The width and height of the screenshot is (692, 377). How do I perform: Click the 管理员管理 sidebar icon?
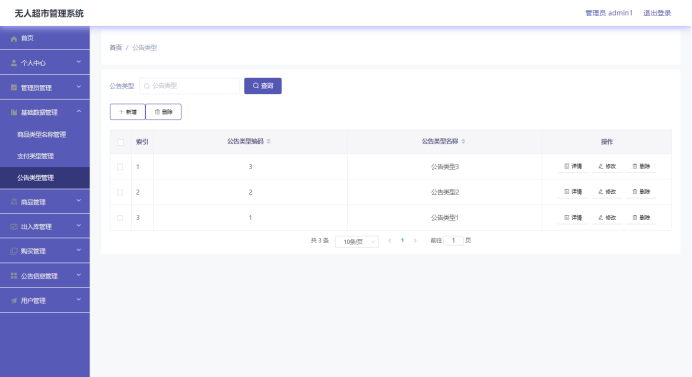pyautogui.click(x=14, y=87)
